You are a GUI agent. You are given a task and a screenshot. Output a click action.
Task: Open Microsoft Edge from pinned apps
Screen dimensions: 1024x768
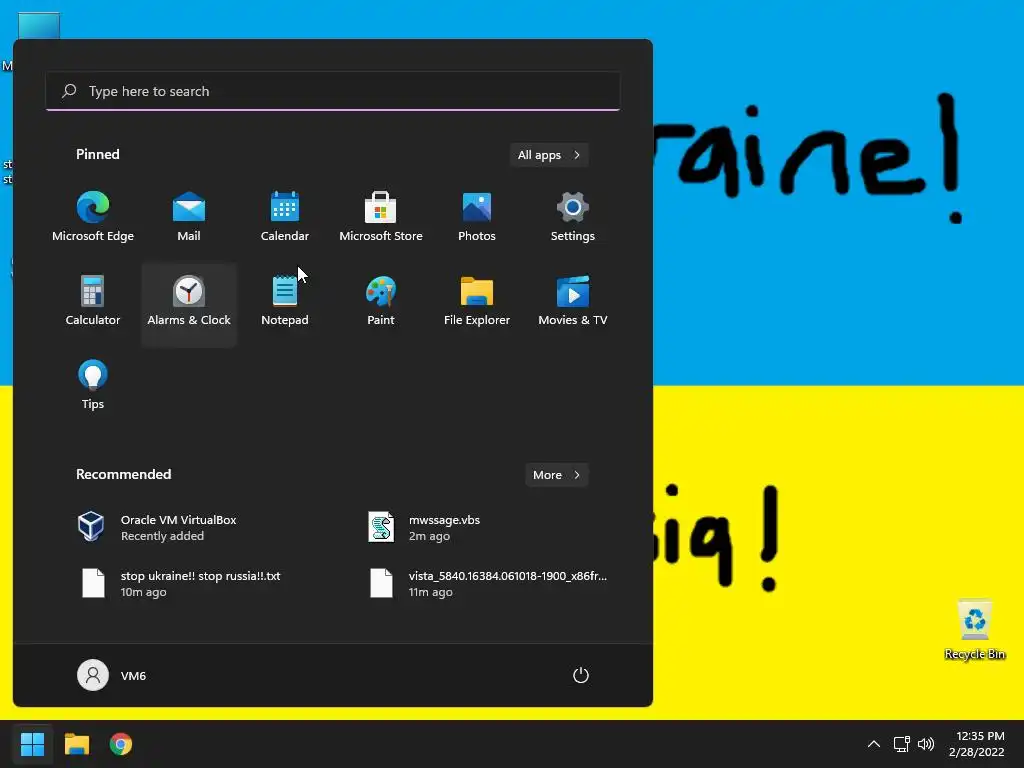tap(93, 218)
